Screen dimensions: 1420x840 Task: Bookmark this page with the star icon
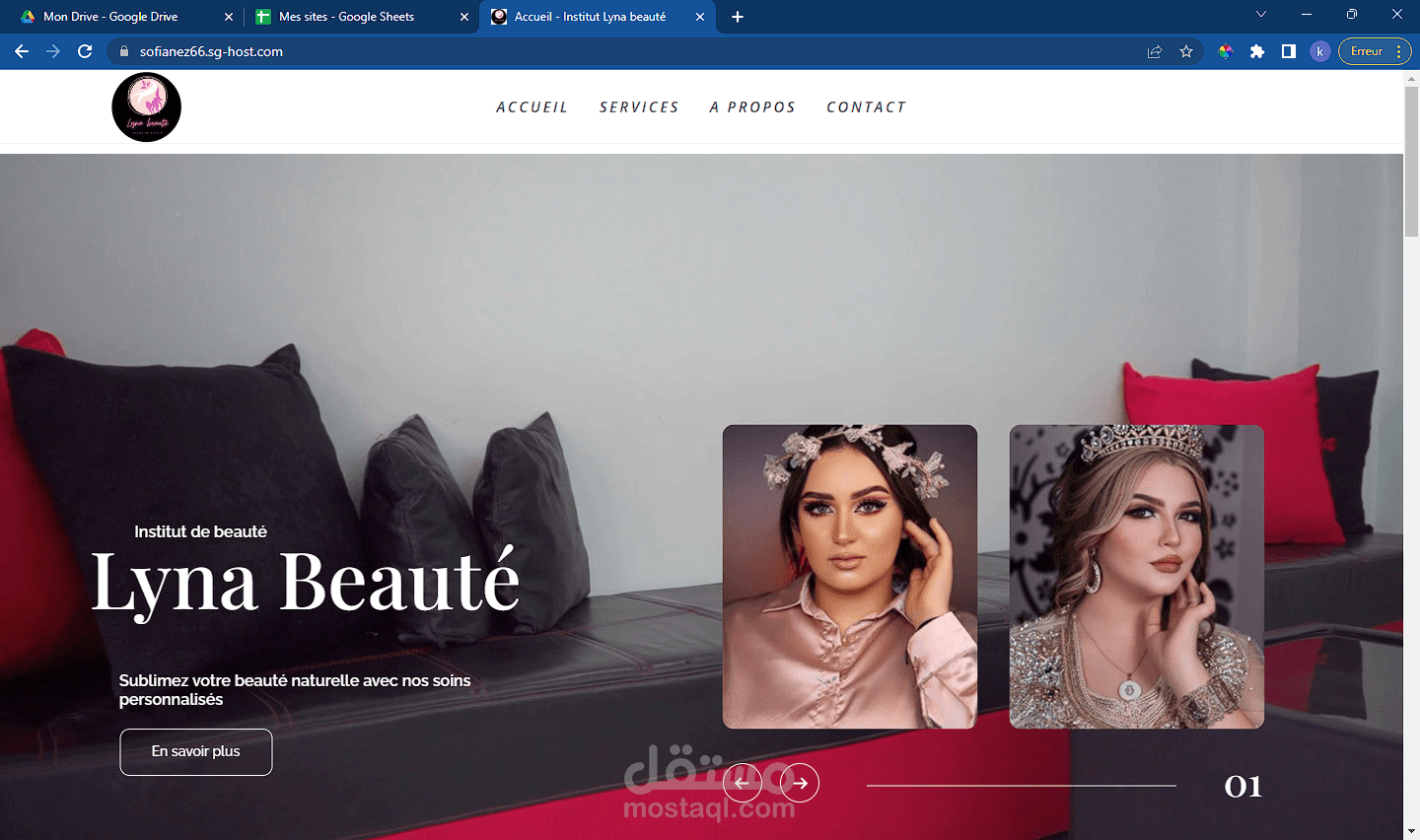[x=1186, y=51]
